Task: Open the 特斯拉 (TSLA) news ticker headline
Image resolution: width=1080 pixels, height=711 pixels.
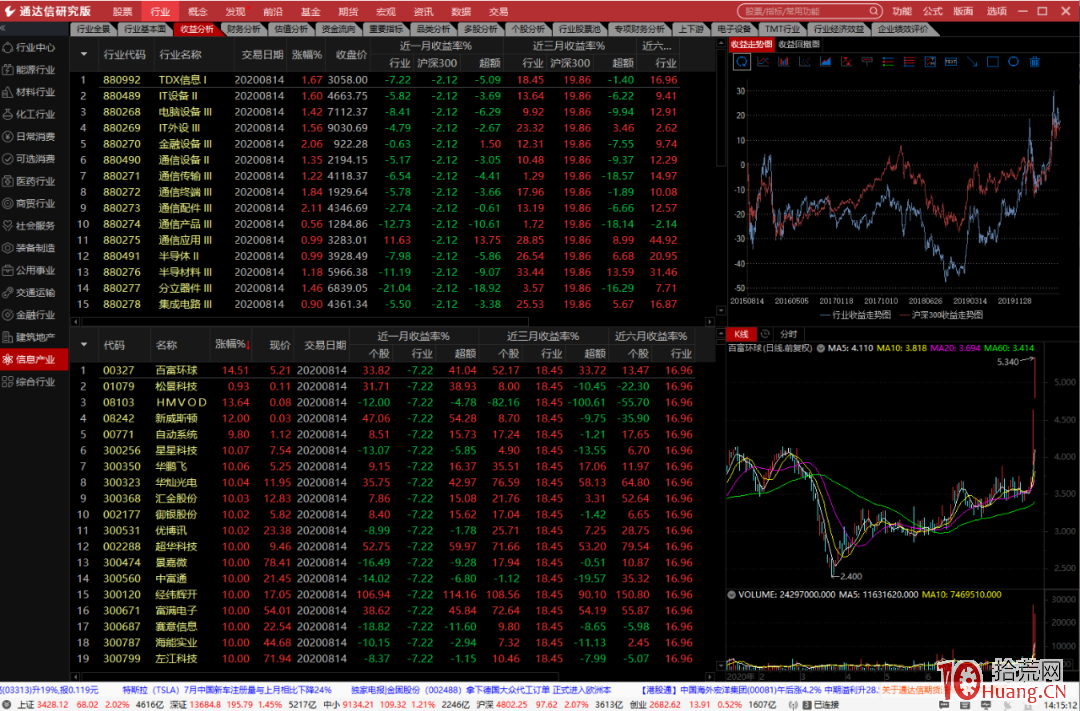Action: [227, 690]
